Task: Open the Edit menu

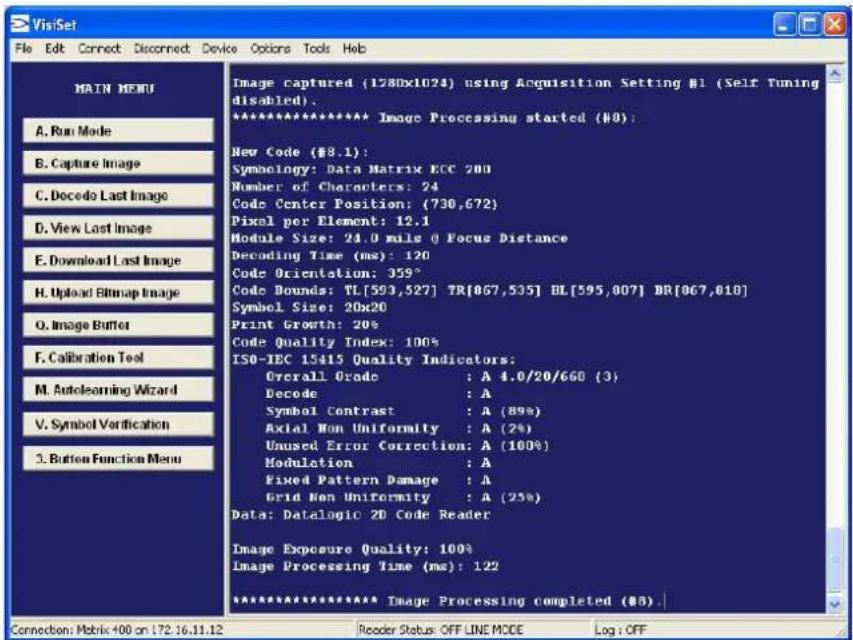Action: [54, 48]
